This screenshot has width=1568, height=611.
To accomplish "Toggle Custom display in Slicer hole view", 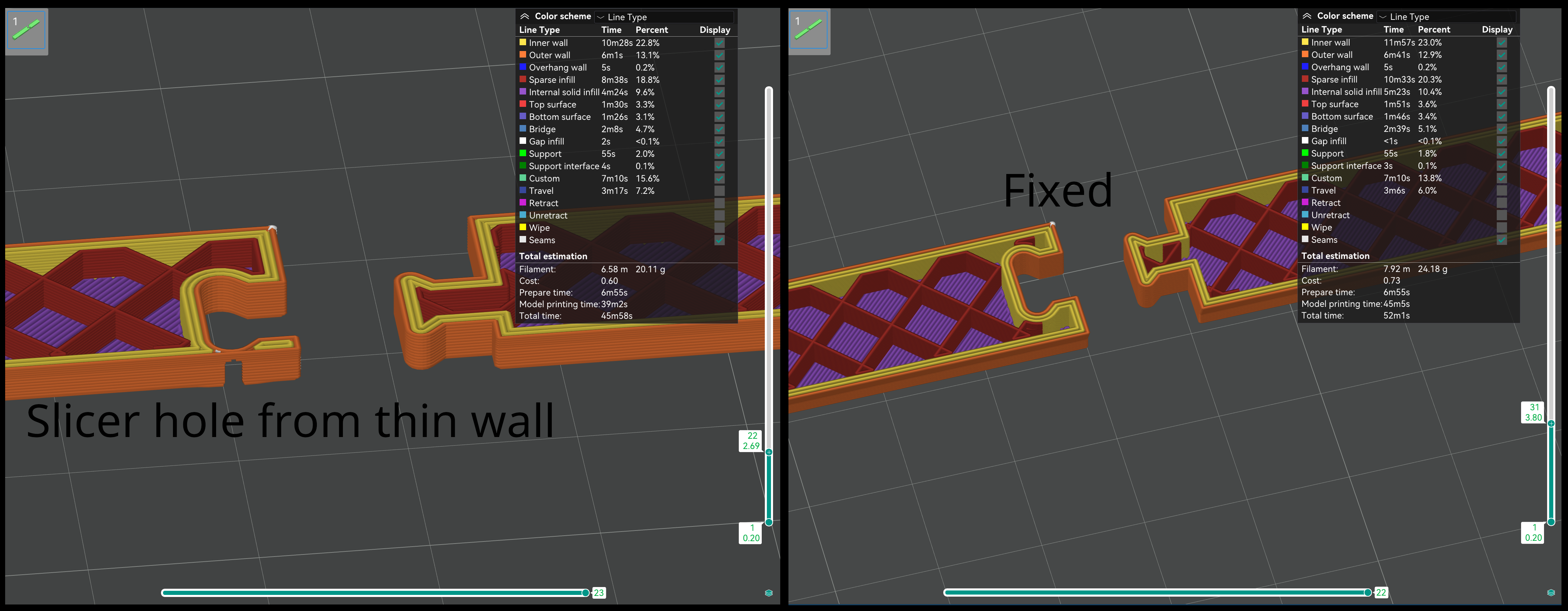I will [x=720, y=178].
